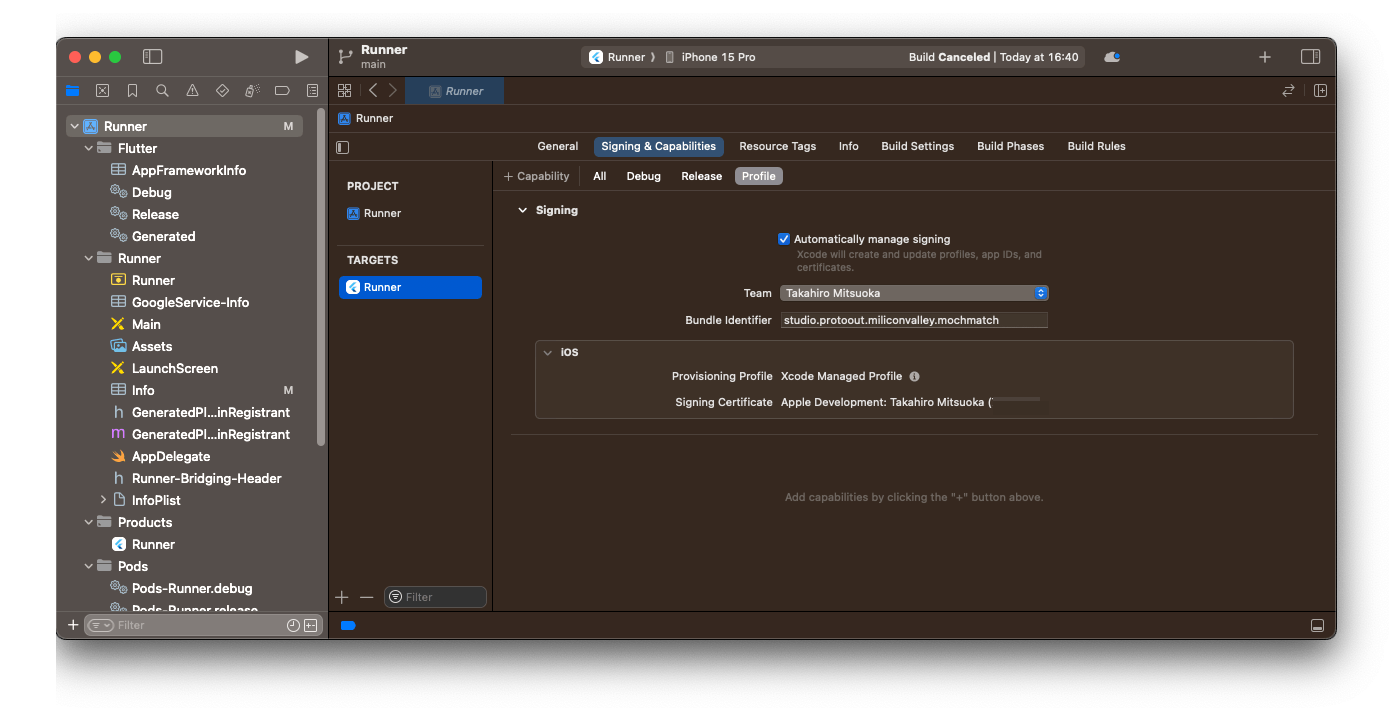Open the Project navigator folder icon
The image size is (1392, 713).
(x=72, y=90)
